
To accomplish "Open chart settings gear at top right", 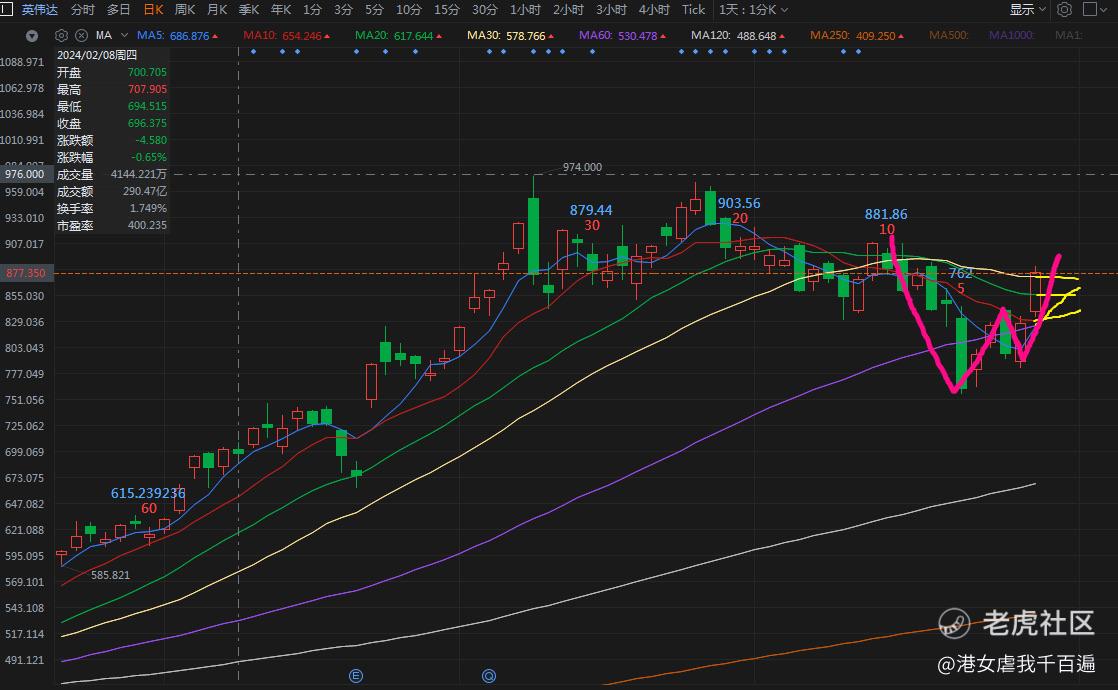I will (x=1064, y=9).
